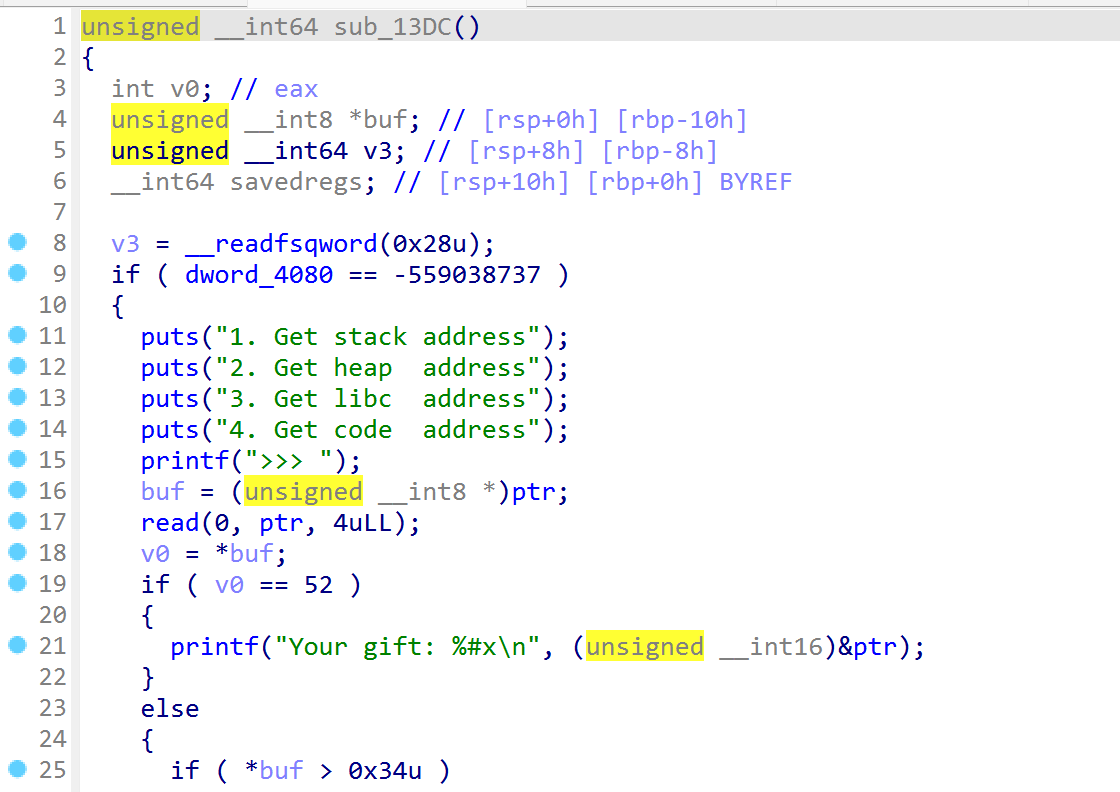Click the breakpoint dot at line 19

click(x=17, y=583)
